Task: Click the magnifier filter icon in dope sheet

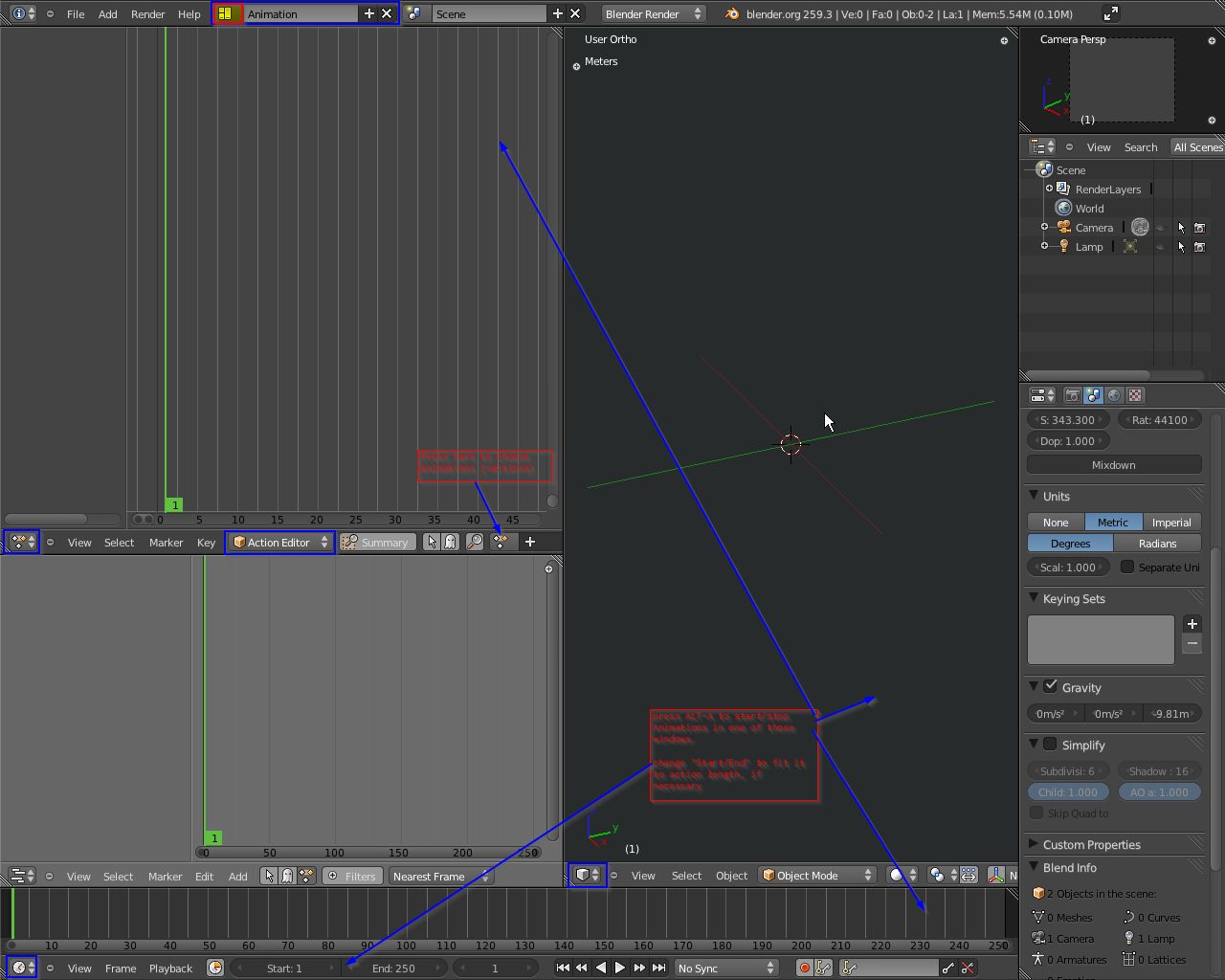Action: click(475, 543)
